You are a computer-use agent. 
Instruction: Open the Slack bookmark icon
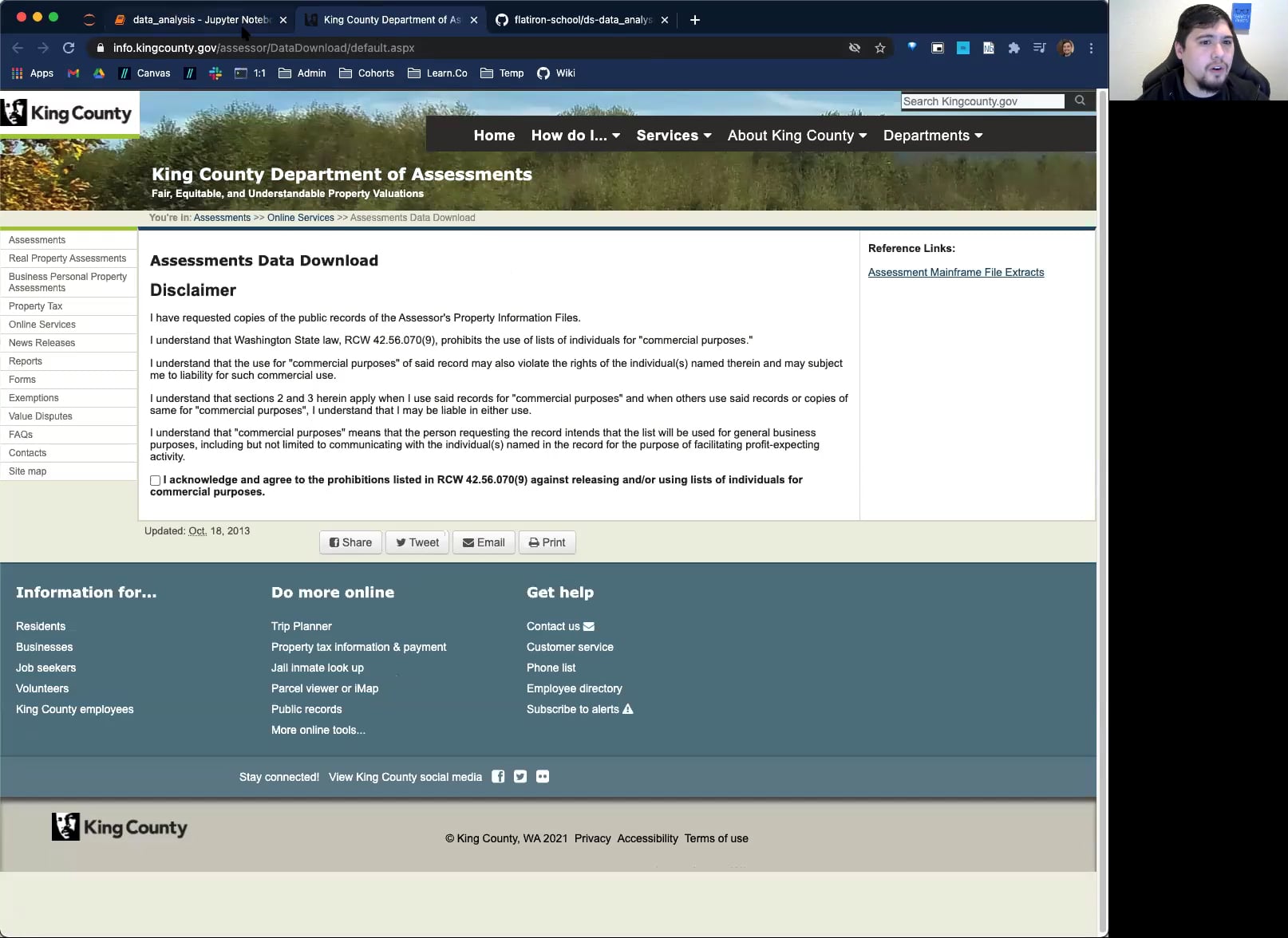pos(215,73)
